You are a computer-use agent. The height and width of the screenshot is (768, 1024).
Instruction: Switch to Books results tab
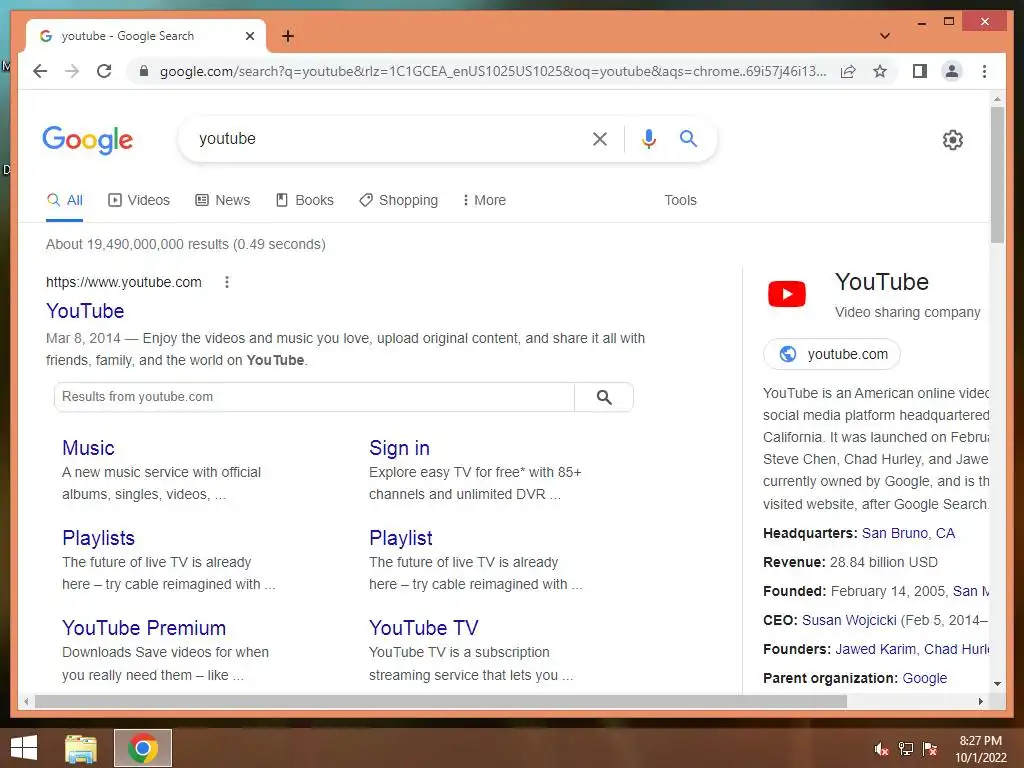[x=304, y=200]
